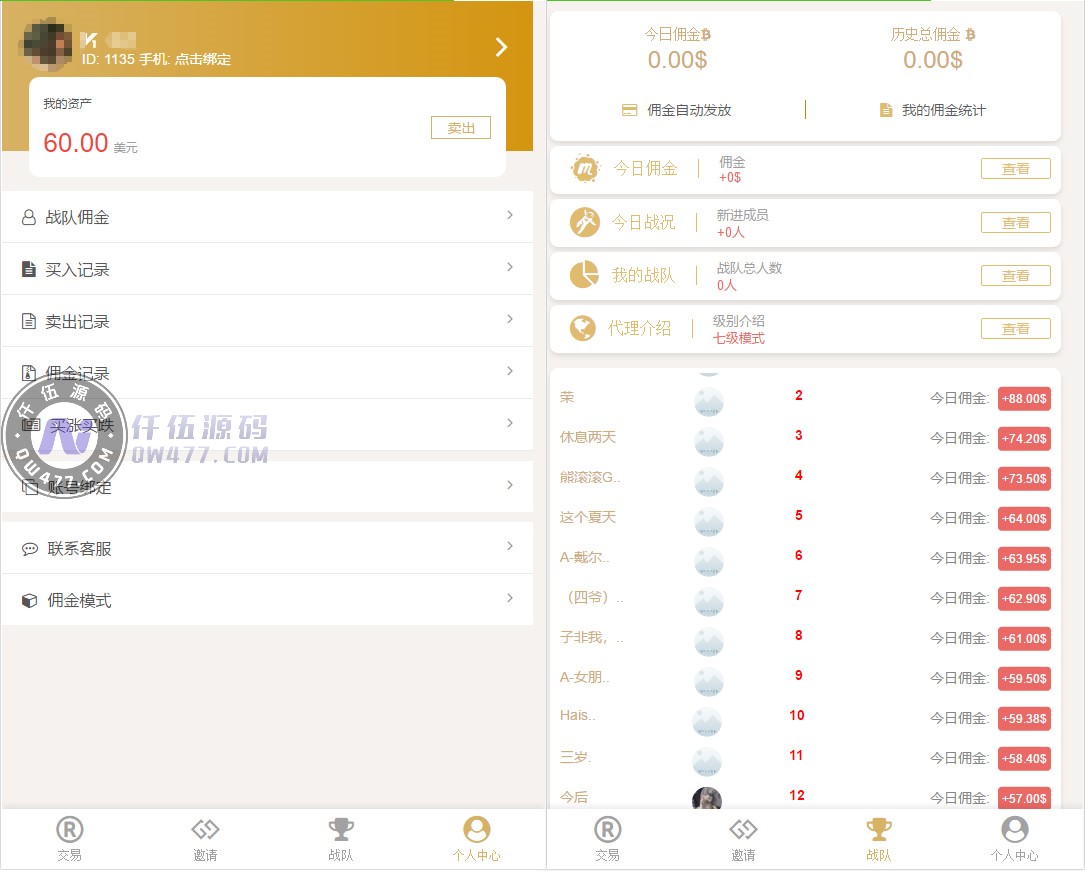This screenshot has height=871, width=1085.
Task: Click the 佣金模式 cube icon
Action: pos(30,601)
